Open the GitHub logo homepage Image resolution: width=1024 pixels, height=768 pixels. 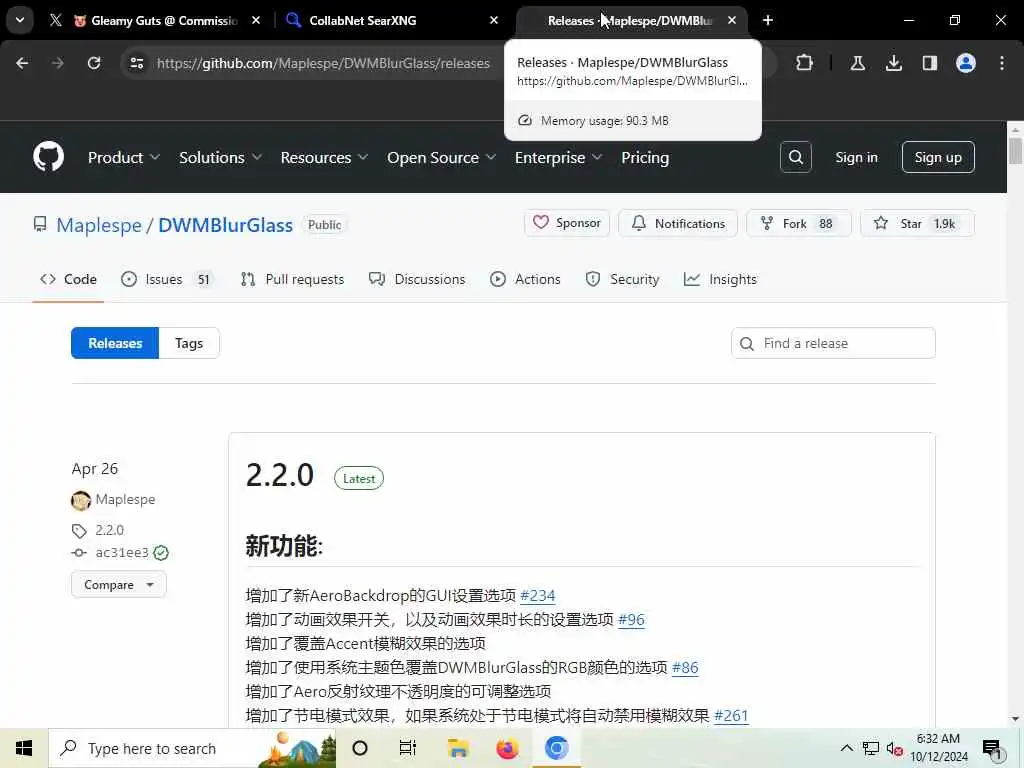pyautogui.click(x=48, y=157)
